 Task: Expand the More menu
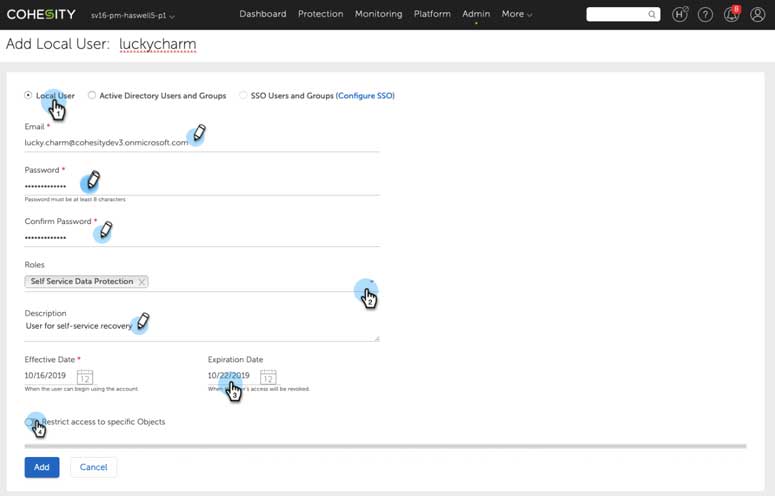516,14
